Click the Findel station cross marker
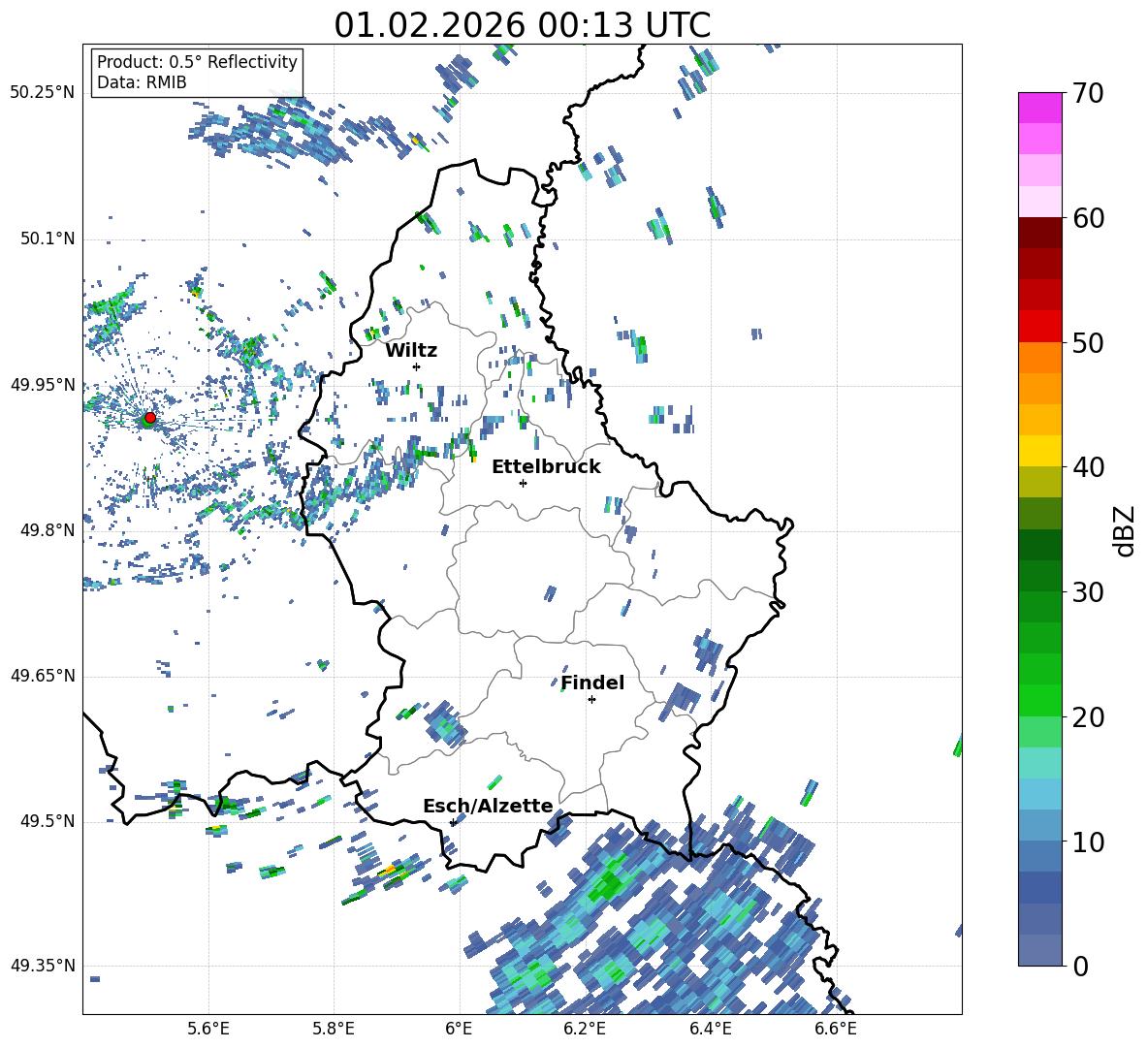This screenshot has height=1048, width=1148. pyautogui.click(x=591, y=699)
